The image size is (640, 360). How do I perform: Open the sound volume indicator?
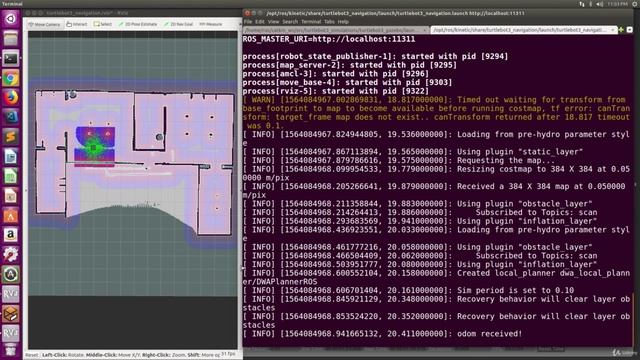click(x=600, y=4)
